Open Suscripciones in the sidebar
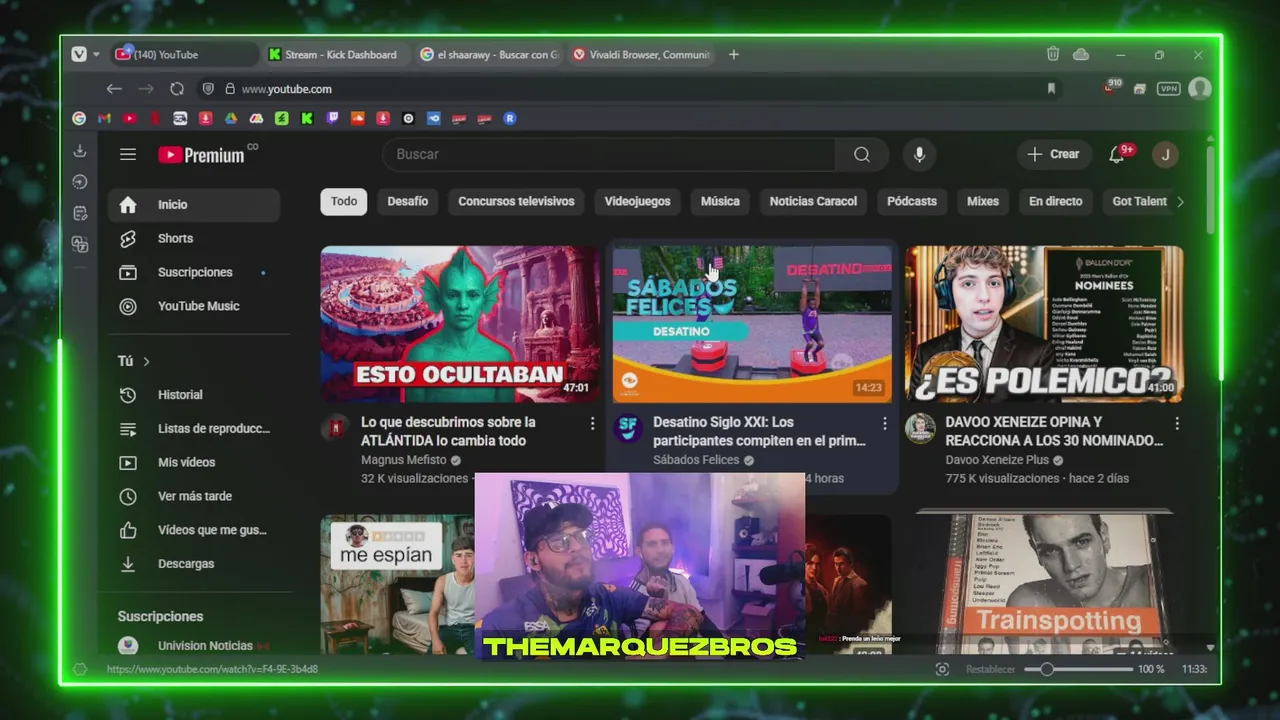The height and width of the screenshot is (720, 1280). 193,272
